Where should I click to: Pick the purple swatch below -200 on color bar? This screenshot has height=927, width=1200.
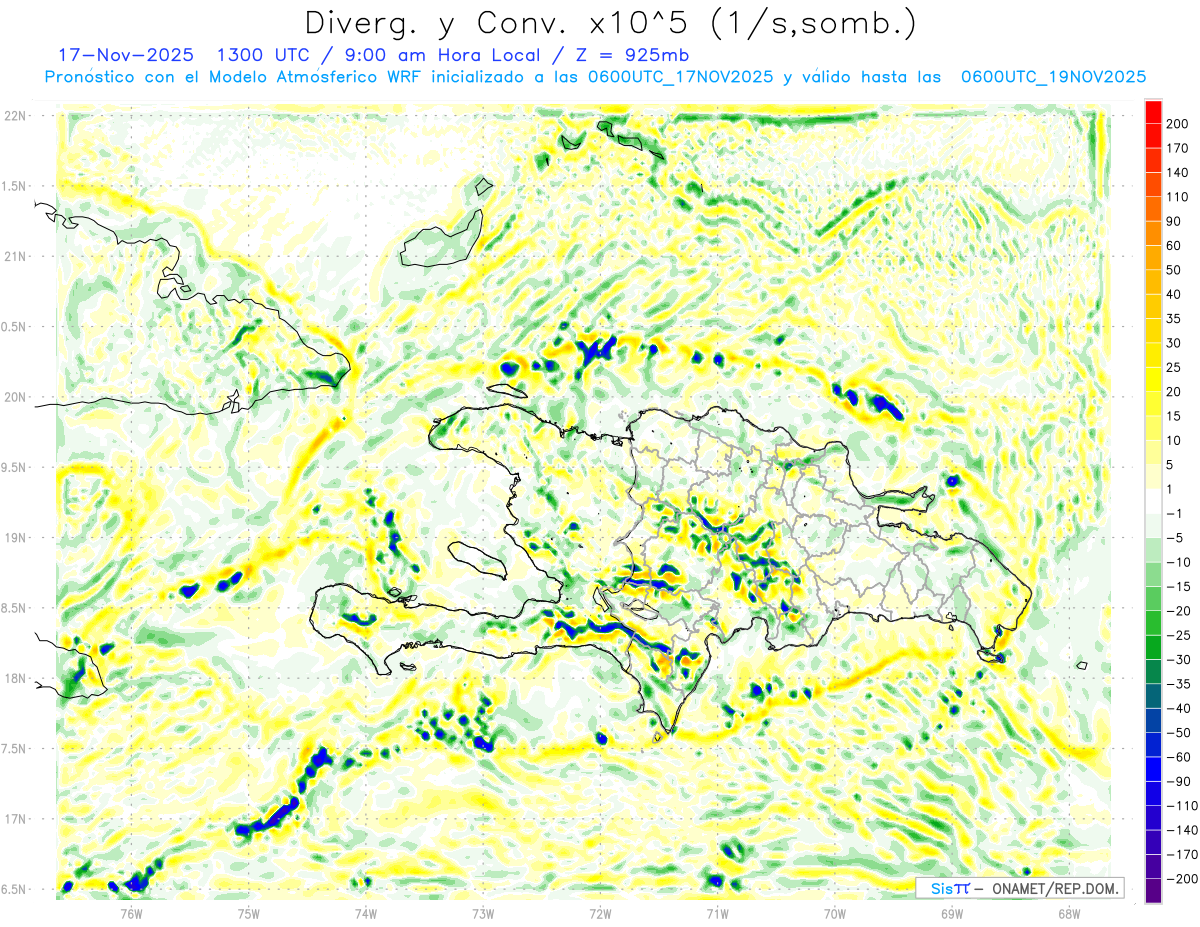[x=1153, y=891]
